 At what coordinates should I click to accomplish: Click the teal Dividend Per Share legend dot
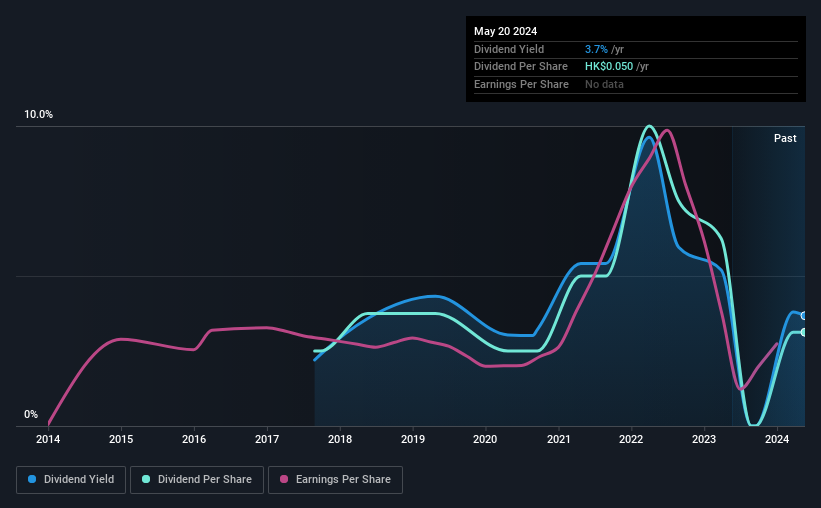(x=146, y=479)
